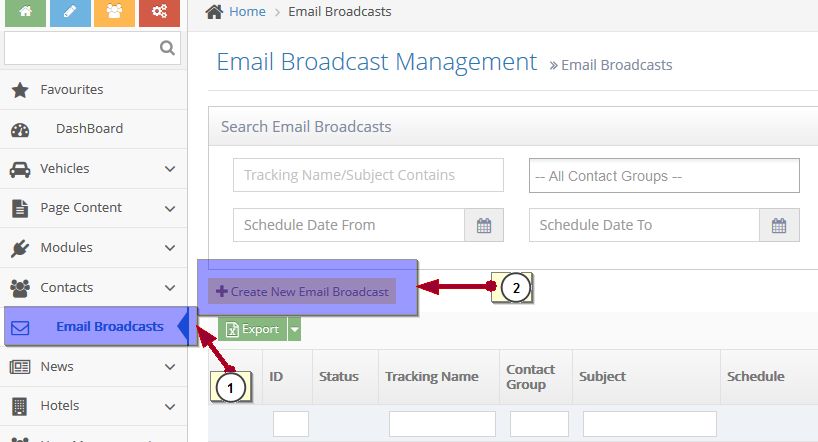
Task: Click the Schedule Date From field
Action: [348, 225]
